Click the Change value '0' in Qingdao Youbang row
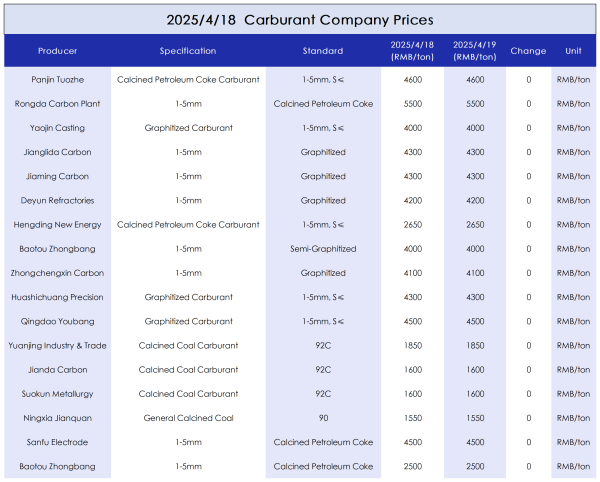600x482 pixels. point(528,321)
